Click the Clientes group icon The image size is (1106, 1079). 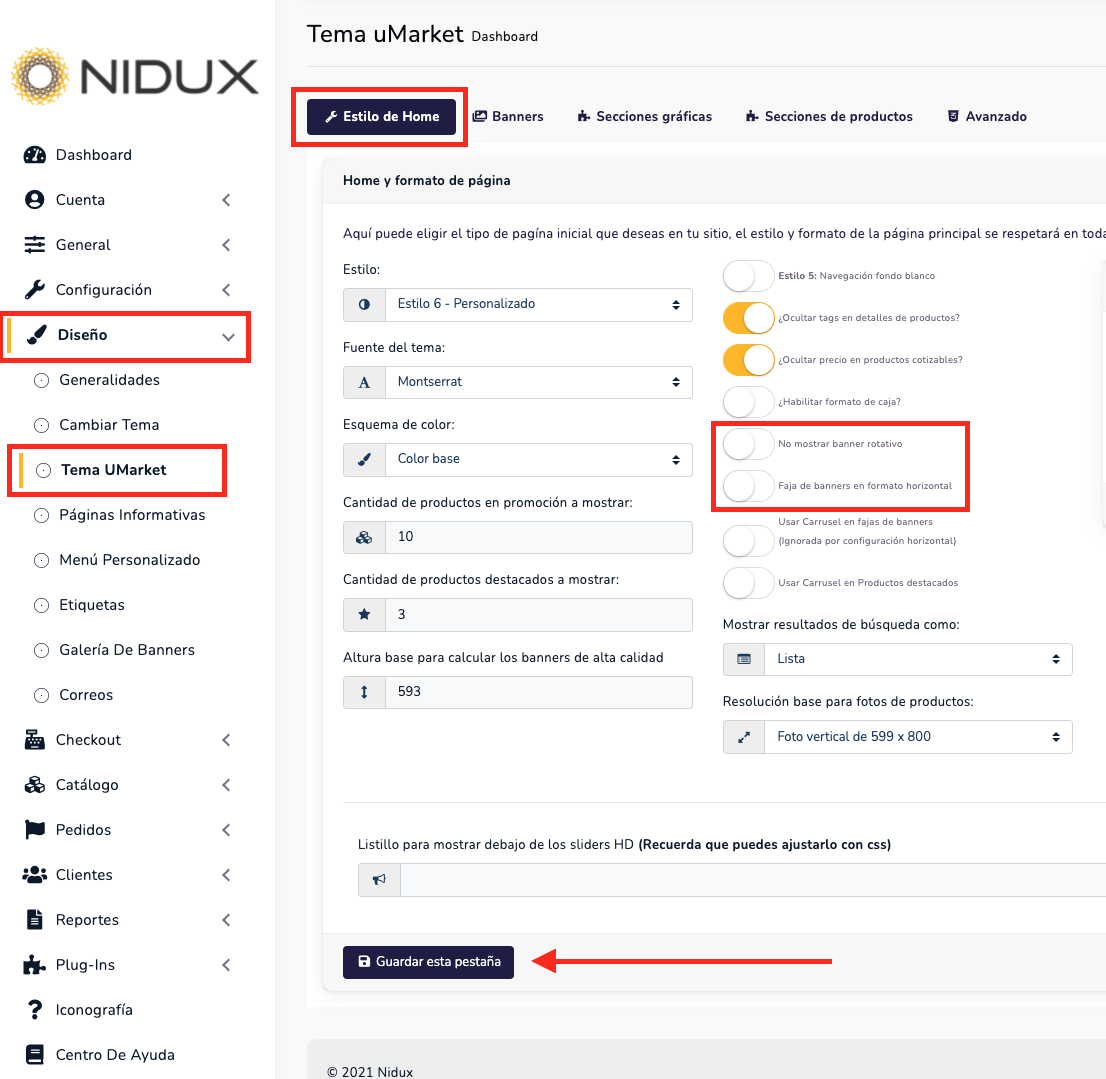pos(35,875)
